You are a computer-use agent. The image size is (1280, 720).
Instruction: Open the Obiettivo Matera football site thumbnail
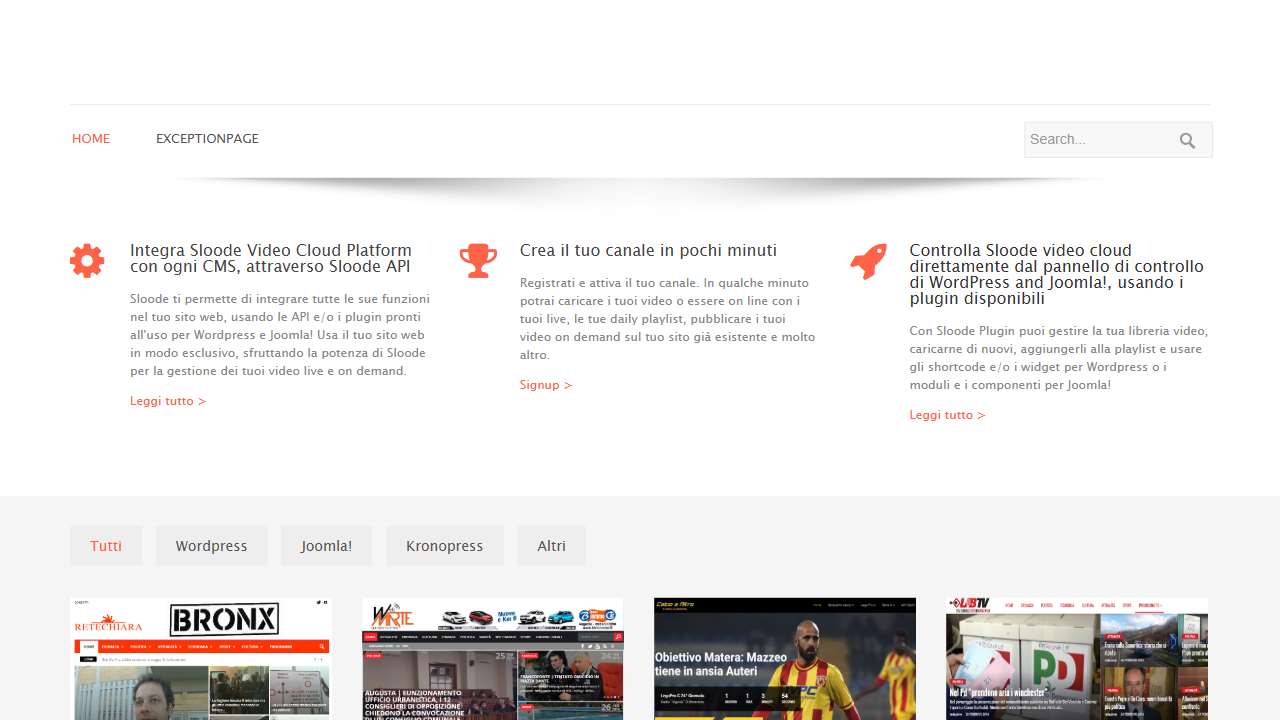coord(785,659)
